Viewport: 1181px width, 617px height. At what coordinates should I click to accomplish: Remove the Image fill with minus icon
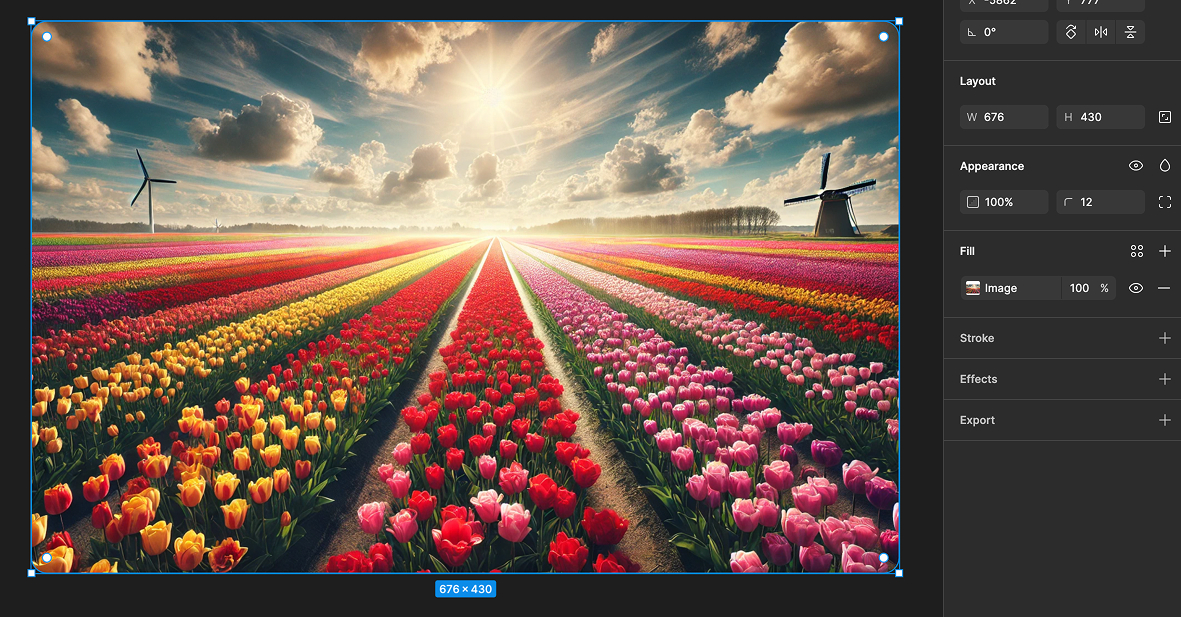(1164, 288)
